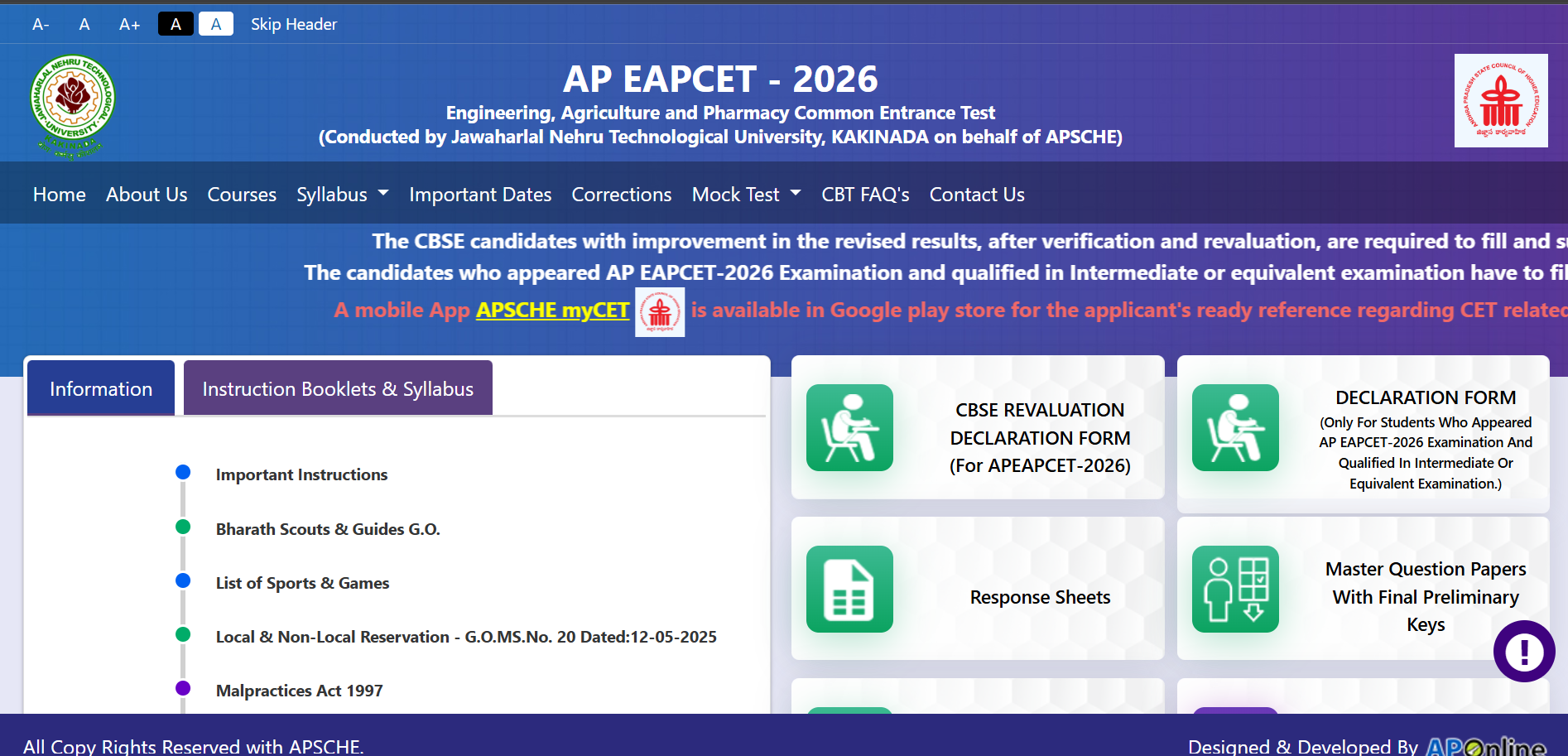
Task: Open List of Sports & Games
Action: pyautogui.click(x=302, y=583)
